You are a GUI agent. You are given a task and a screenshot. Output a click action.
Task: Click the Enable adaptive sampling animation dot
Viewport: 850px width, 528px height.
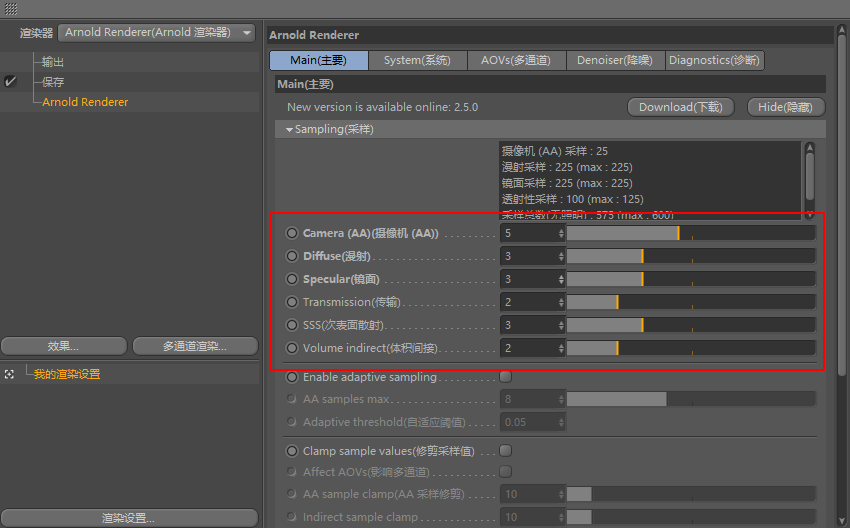tap(292, 377)
